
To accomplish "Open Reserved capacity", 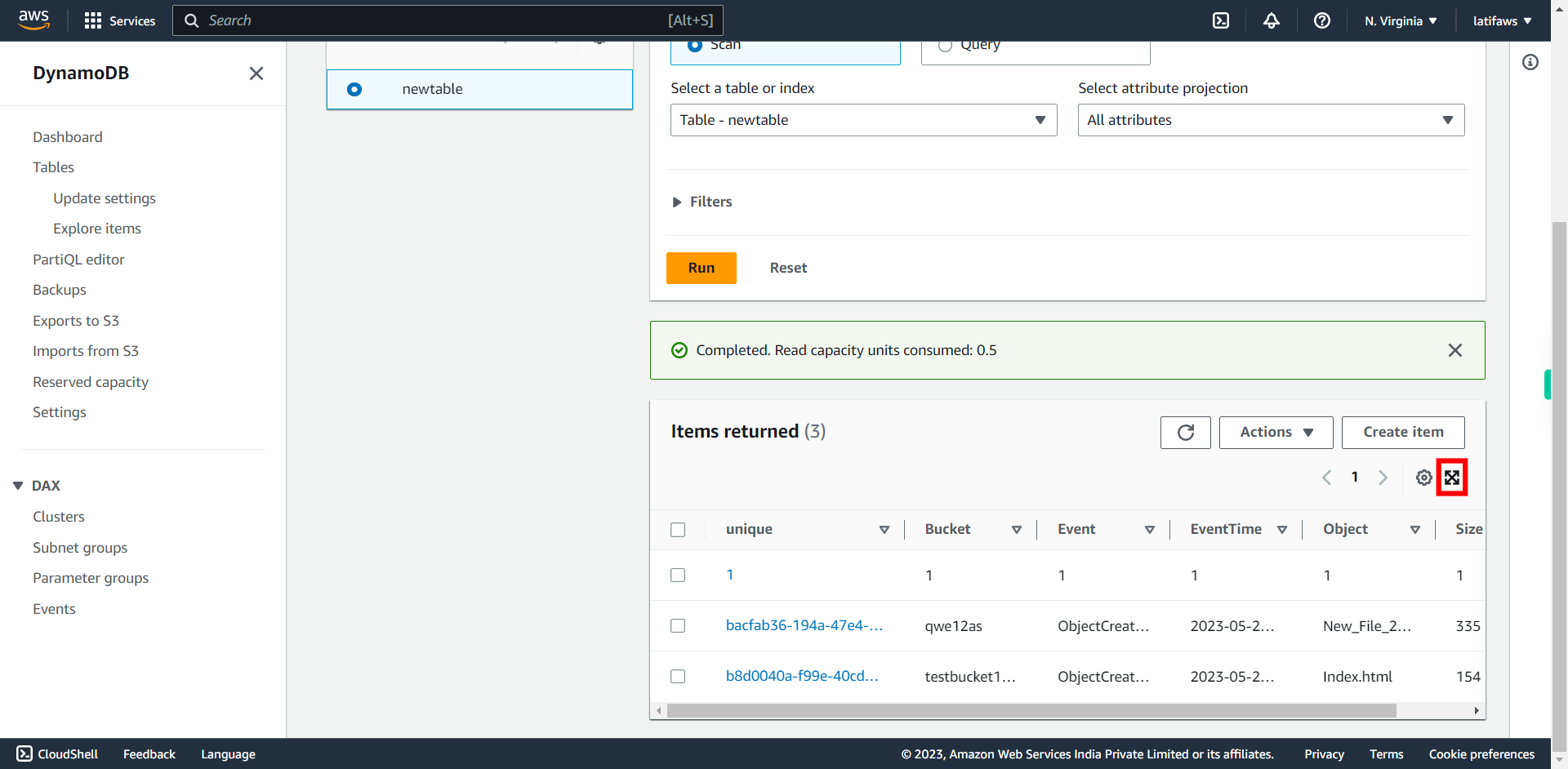I will [x=91, y=382].
